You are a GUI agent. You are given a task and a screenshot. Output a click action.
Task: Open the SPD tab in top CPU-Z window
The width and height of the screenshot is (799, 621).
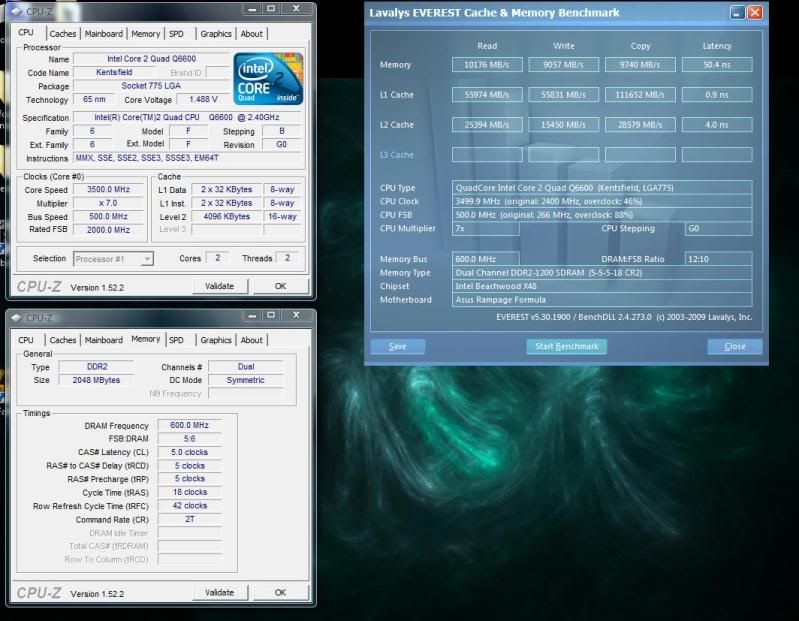pyautogui.click(x=176, y=34)
